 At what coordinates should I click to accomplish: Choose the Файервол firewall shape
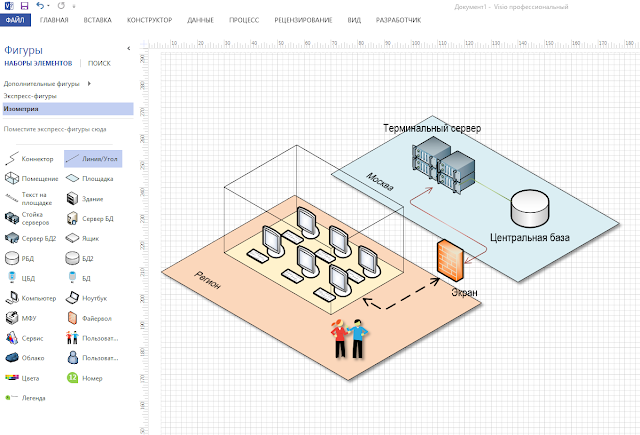point(89,318)
